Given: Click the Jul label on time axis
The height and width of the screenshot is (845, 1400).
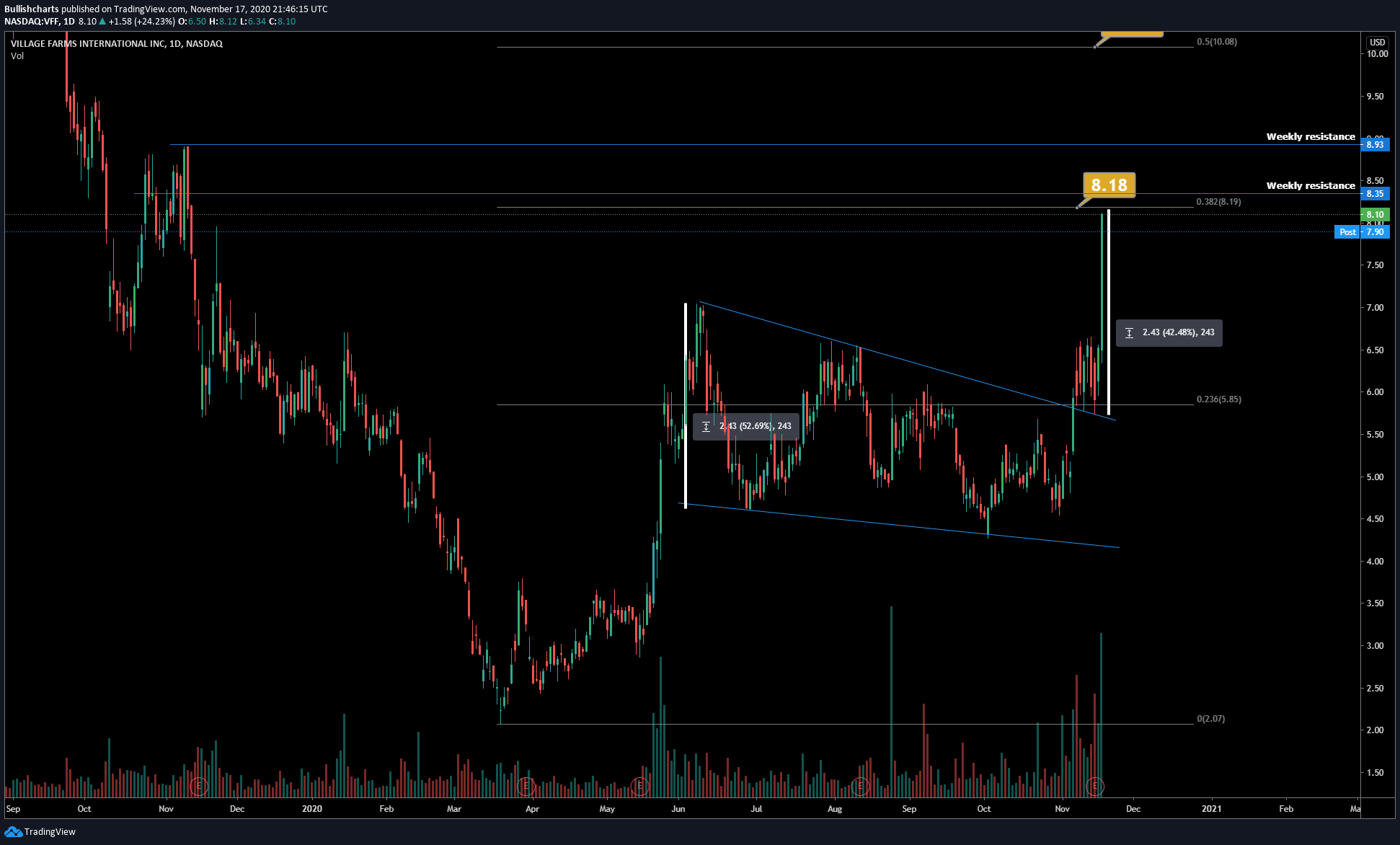Looking at the screenshot, I should coord(756,808).
